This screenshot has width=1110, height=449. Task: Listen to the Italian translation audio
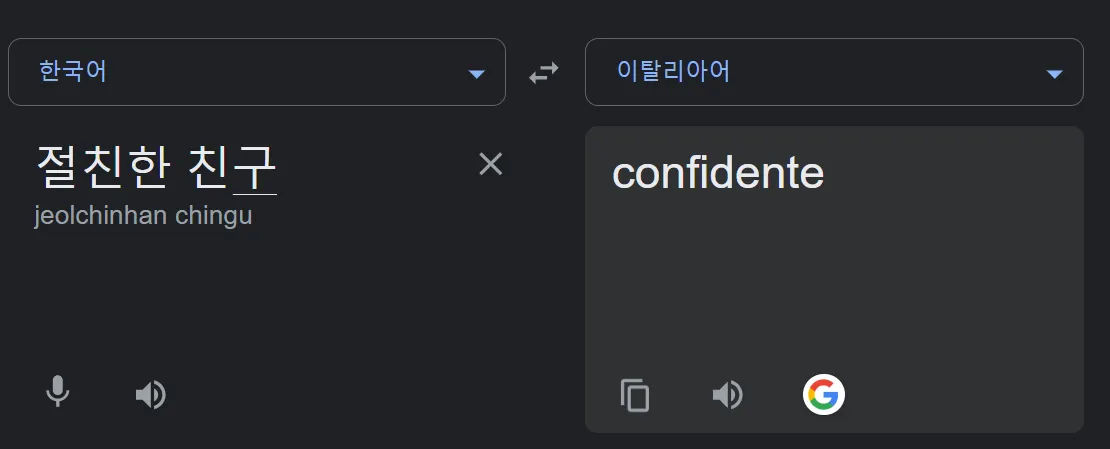click(727, 395)
